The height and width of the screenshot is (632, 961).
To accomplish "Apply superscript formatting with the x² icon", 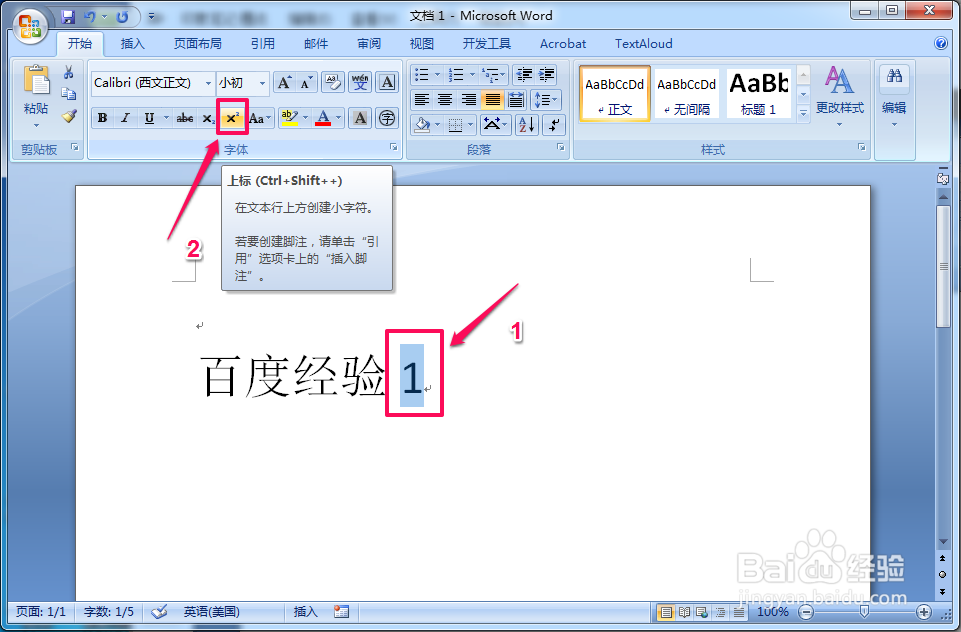I will click(x=232, y=117).
